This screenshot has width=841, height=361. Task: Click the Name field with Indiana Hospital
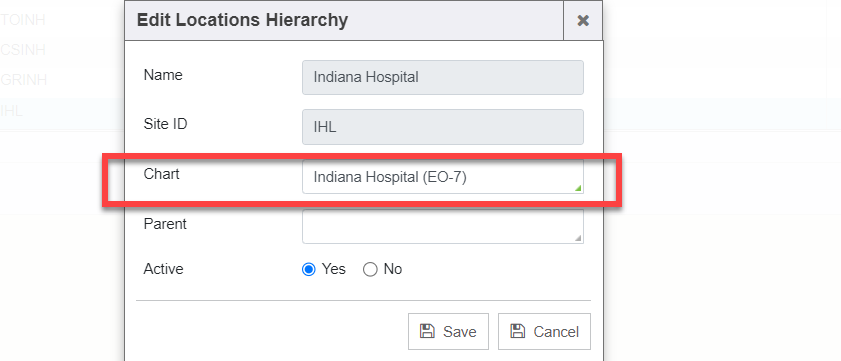point(442,77)
